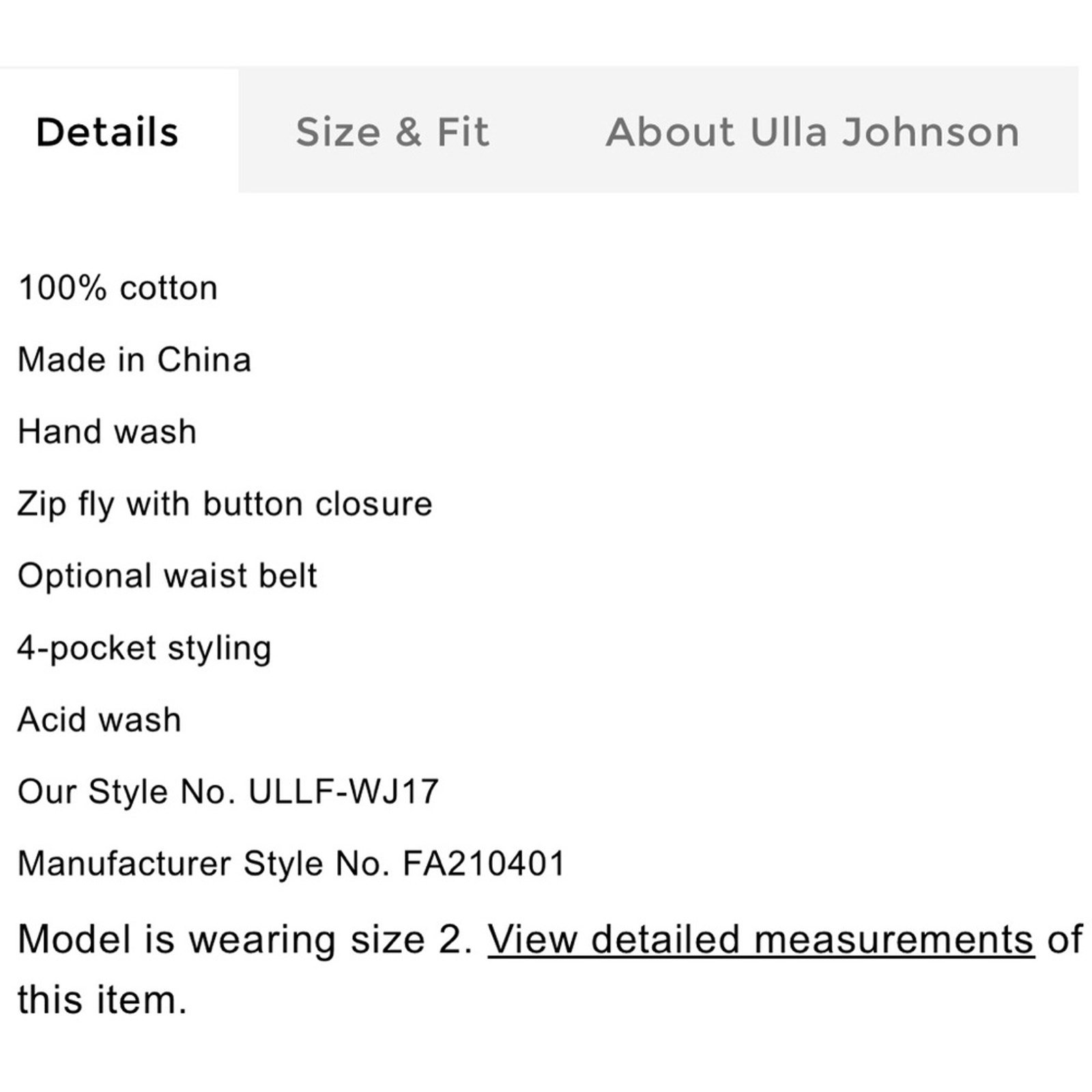Click the 100% figure in cotton line
Screen dimensions: 1092x1092
[63, 288]
